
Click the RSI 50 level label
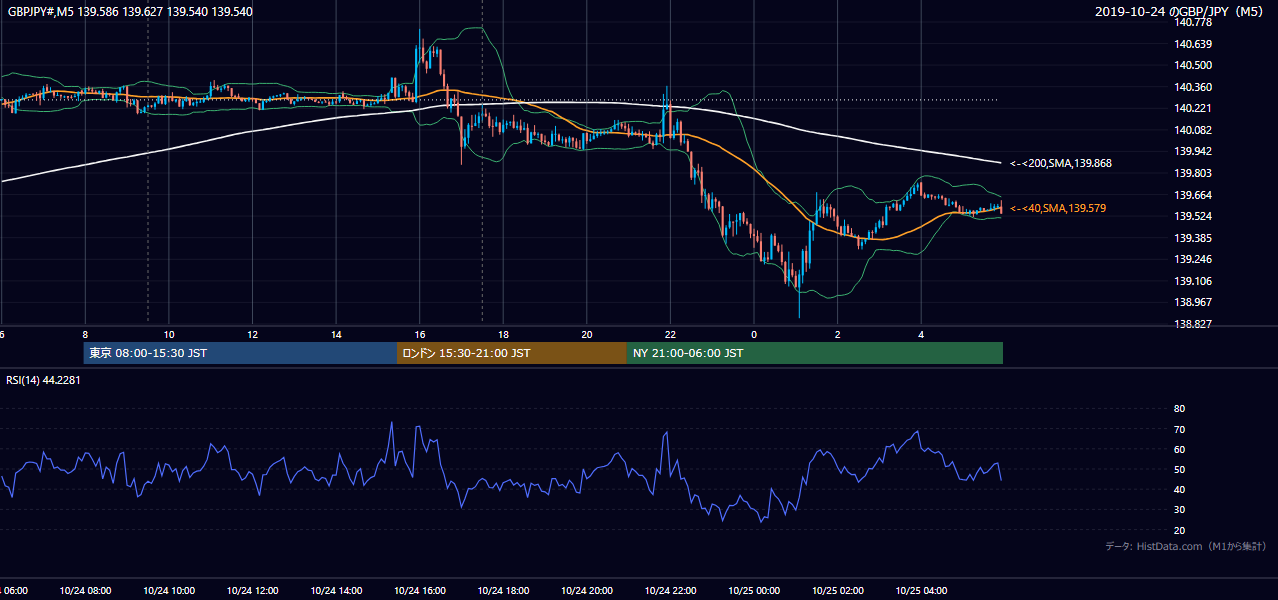(x=1179, y=469)
